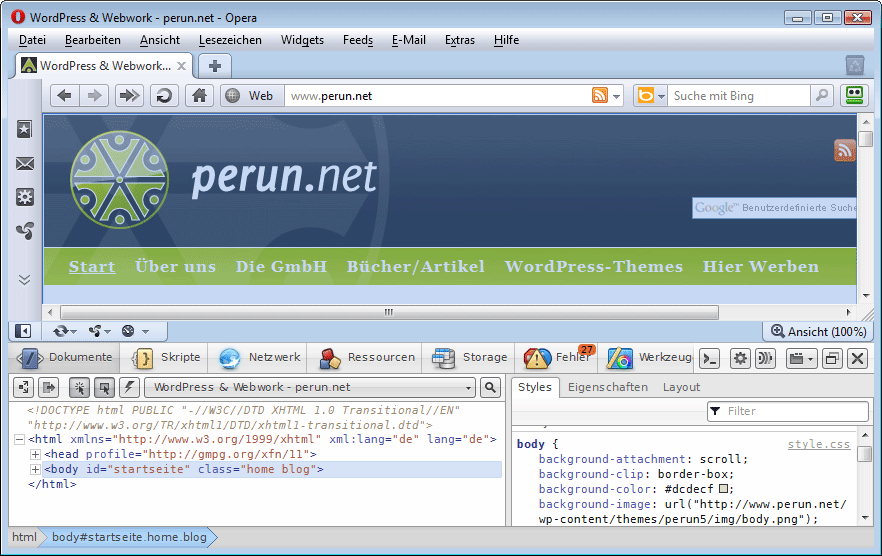Toggle select element by clicking button
882x556 pixels.
pos(79,387)
